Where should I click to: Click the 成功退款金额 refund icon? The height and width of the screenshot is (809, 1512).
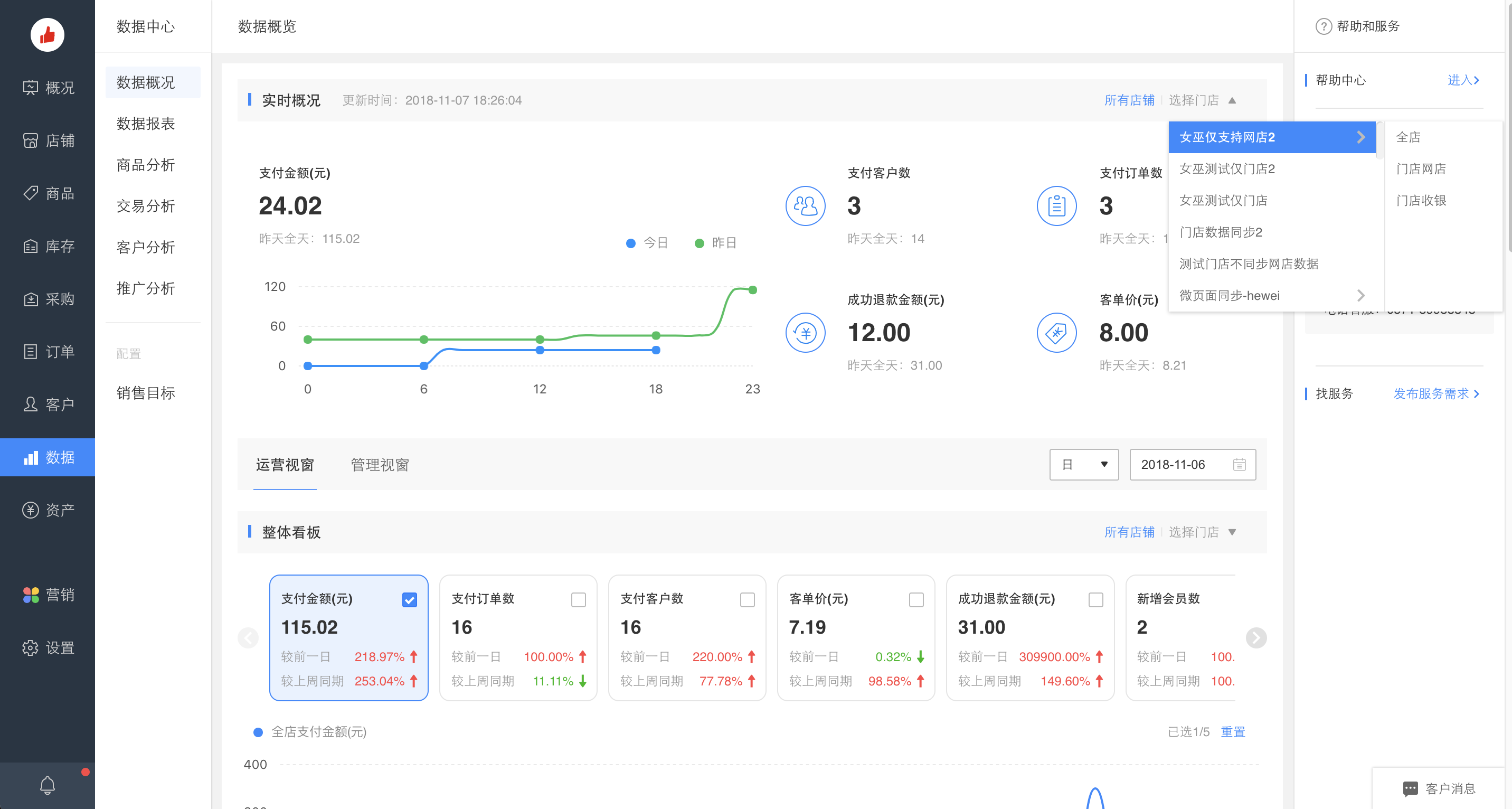805,333
